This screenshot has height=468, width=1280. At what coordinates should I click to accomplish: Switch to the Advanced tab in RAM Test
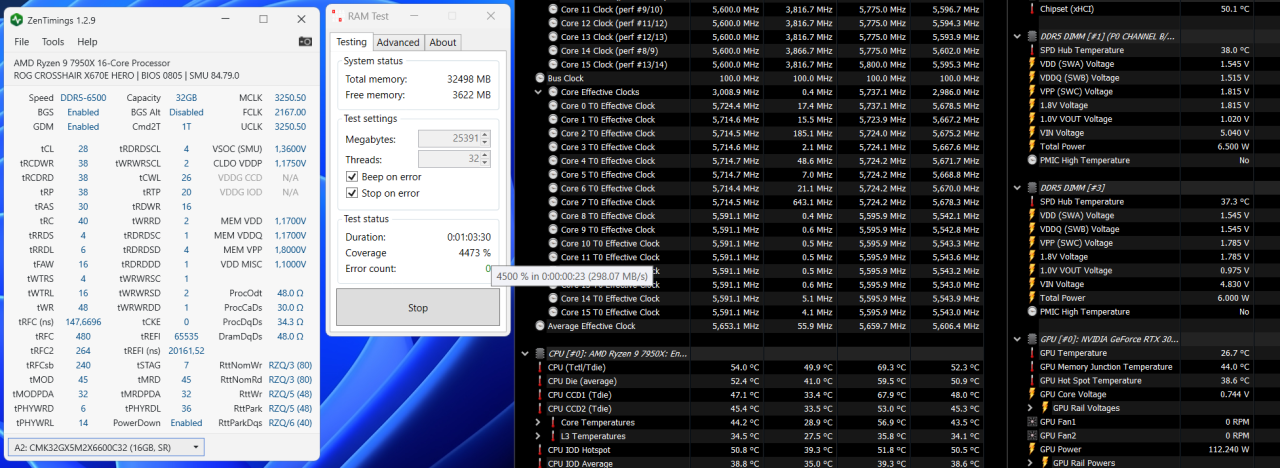tap(398, 42)
